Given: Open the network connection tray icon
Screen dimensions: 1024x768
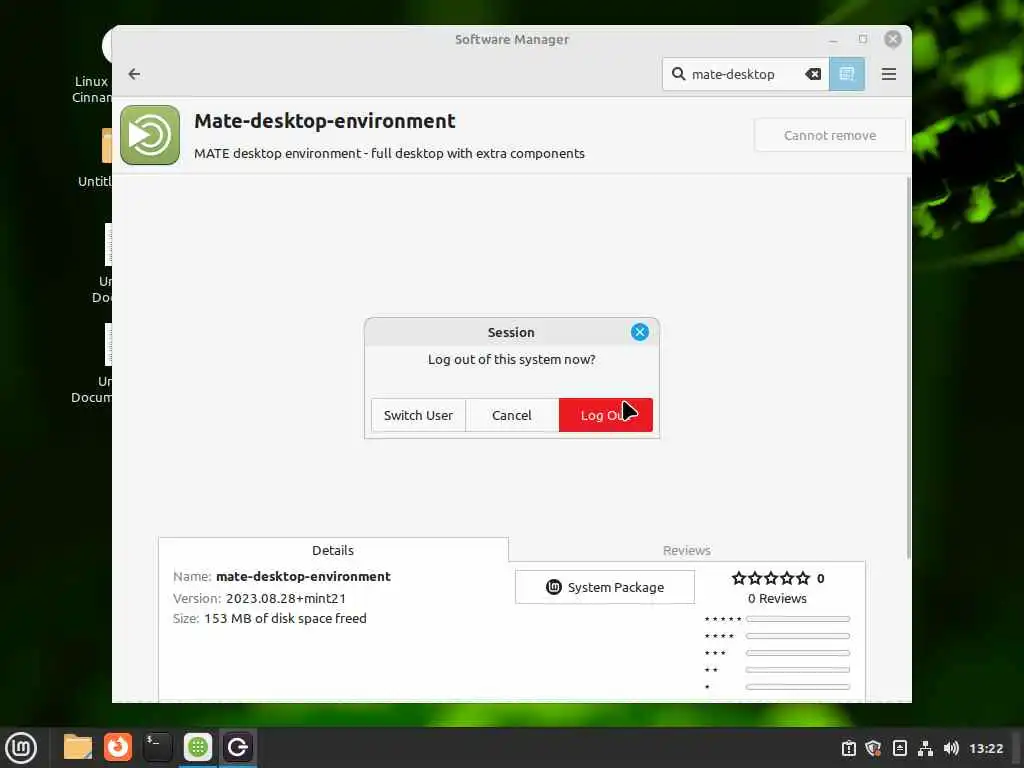Looking at the screenshot, I should (x=925, y=748).
